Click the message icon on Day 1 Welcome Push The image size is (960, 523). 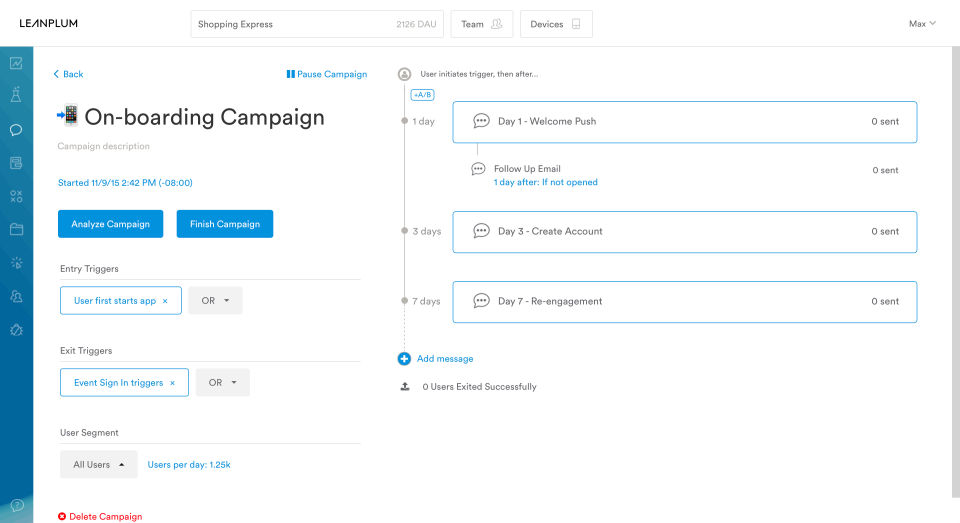(x=481, y=122)
